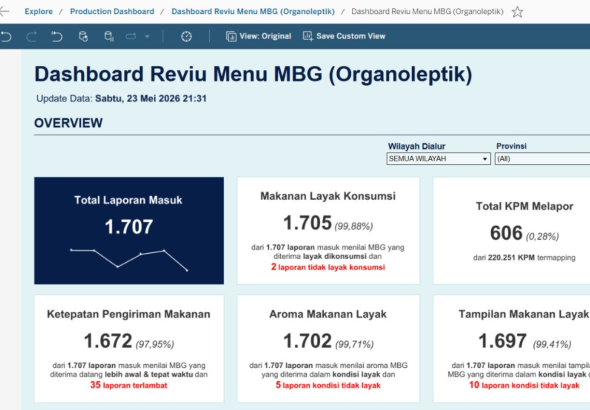Screen dimensions: 590x410
Task: Click the (97,95%) percentage text
Action: pos(155,344)
